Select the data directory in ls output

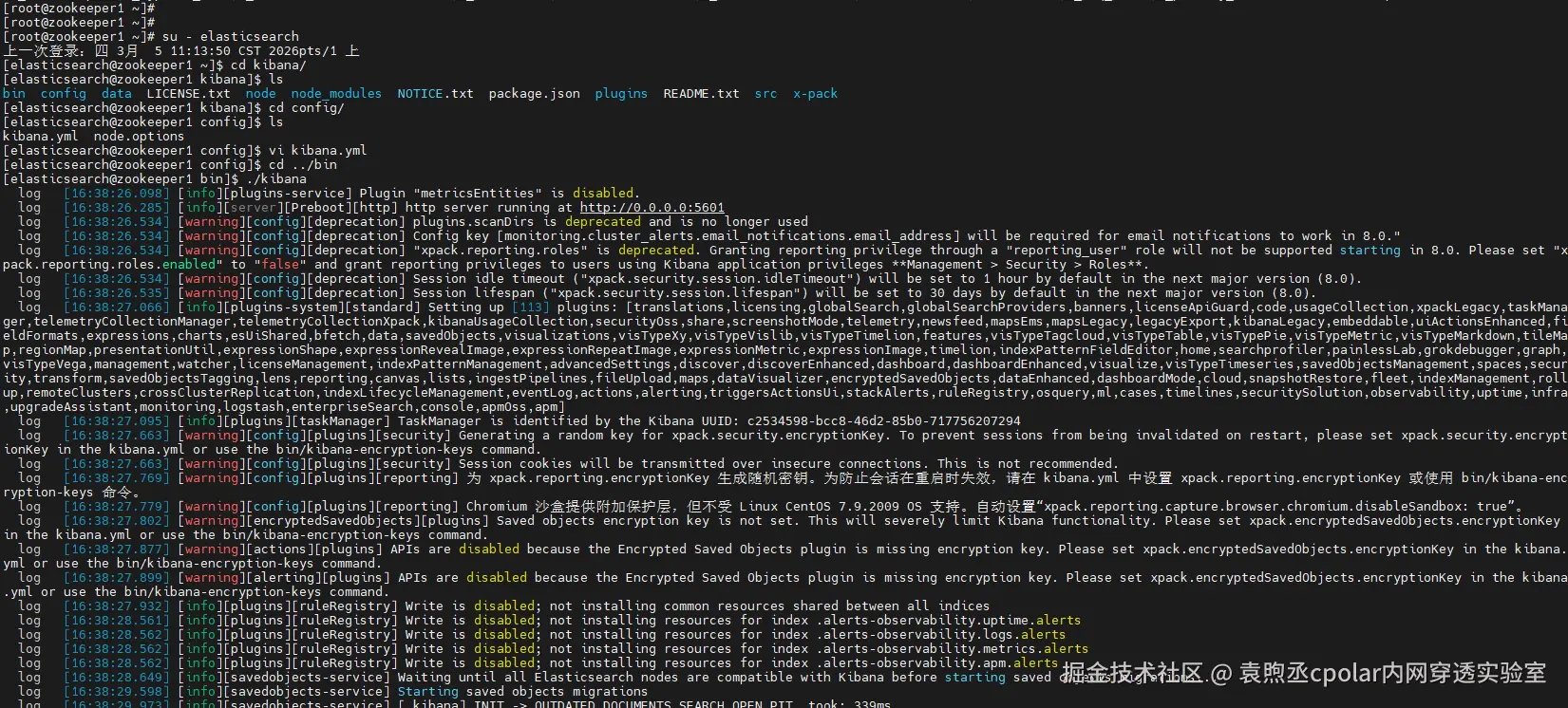point(116,93)
